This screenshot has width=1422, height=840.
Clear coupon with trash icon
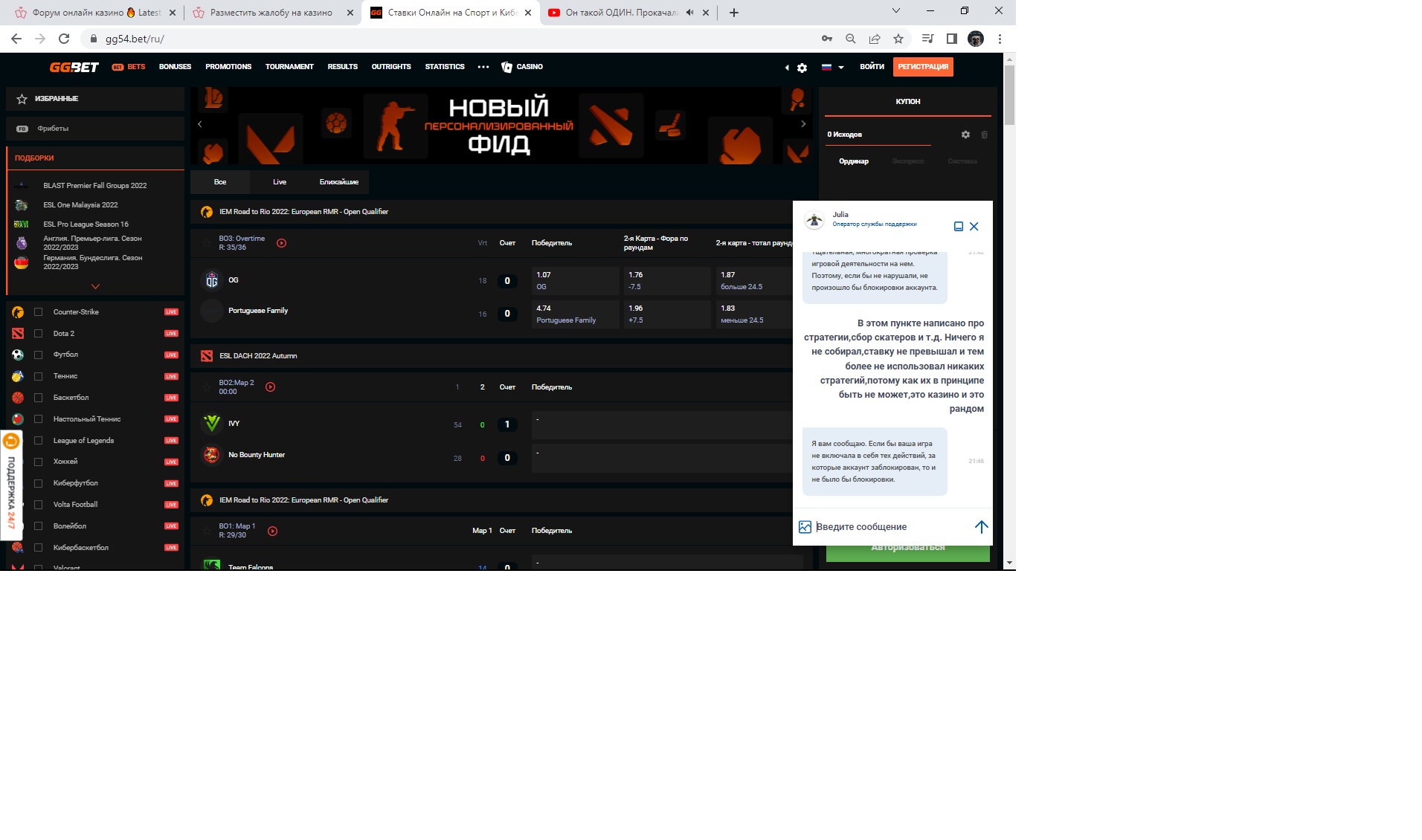[x=984, y=135]
